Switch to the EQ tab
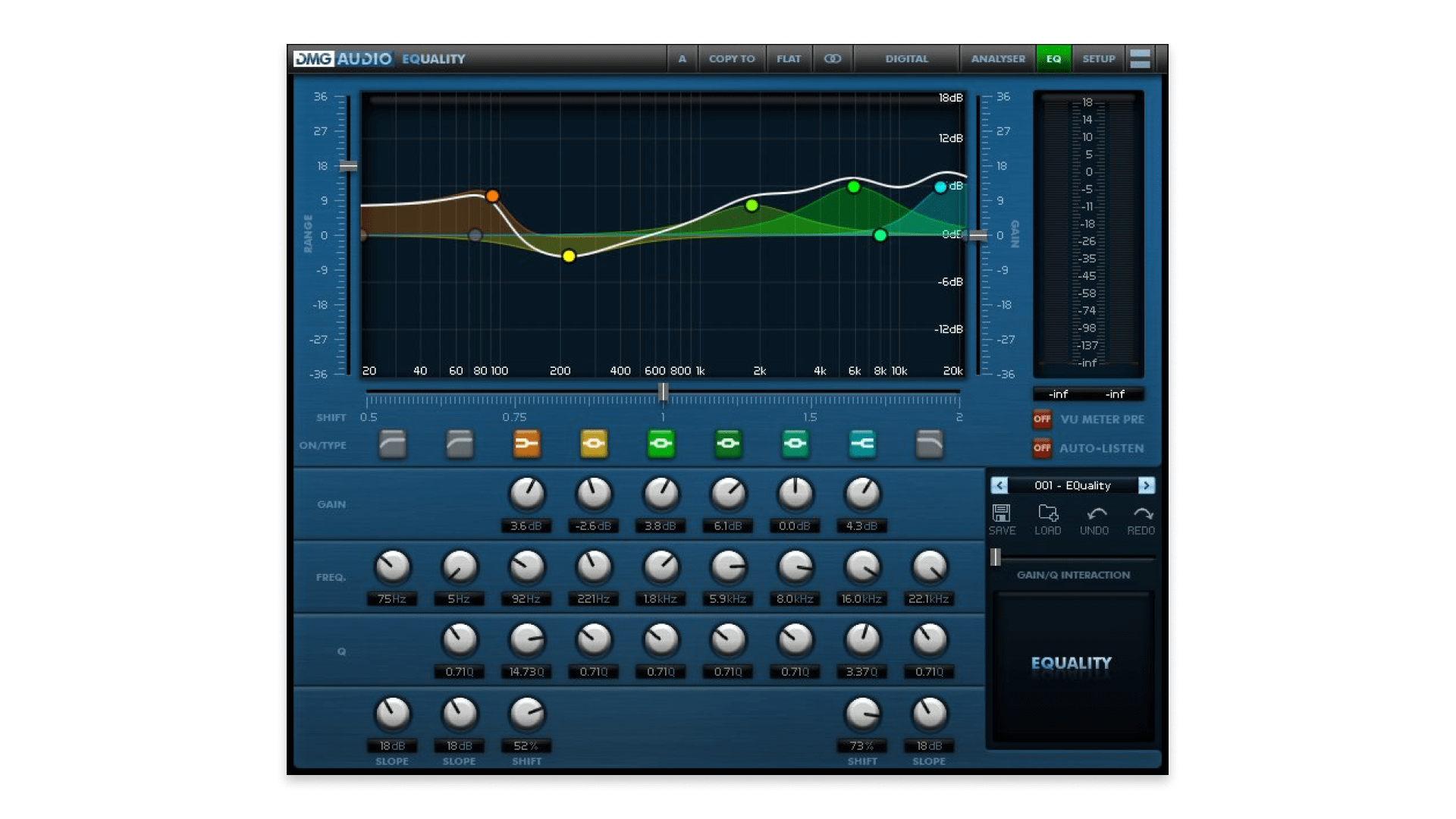This screenshot has width=1456, height=819. (1054, 58)
